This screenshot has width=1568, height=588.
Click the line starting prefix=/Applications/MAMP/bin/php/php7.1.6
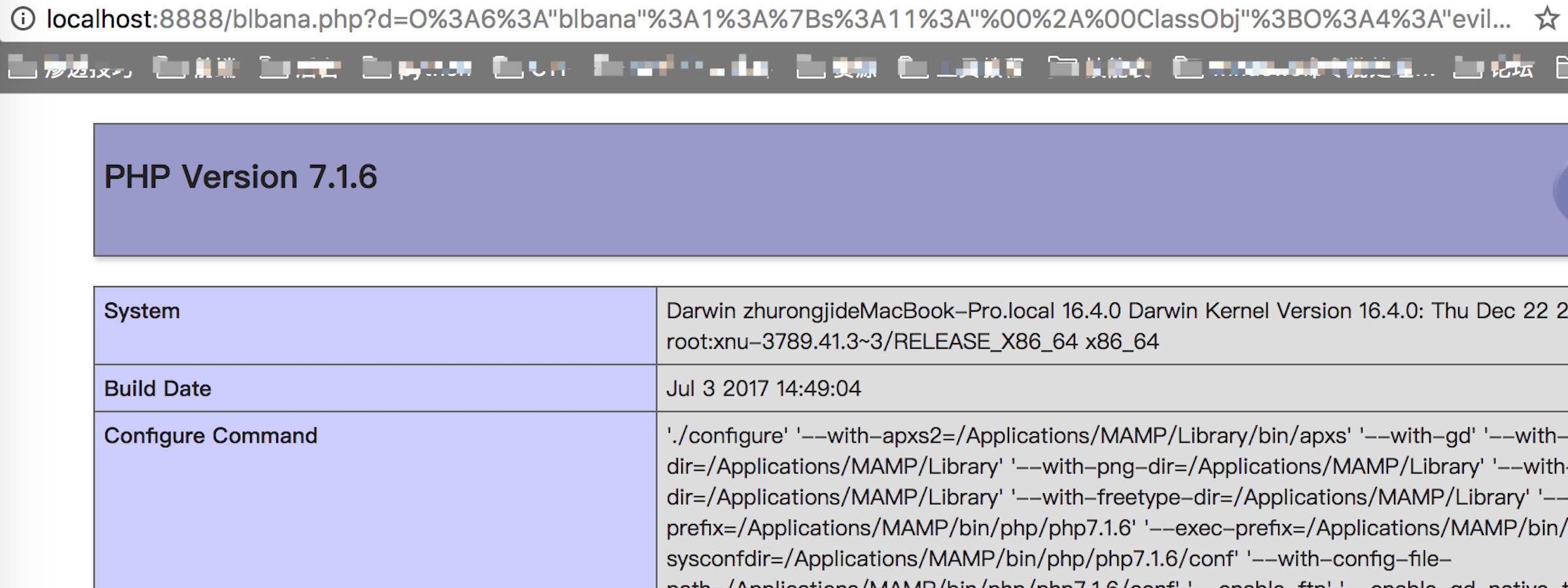(x=1116, y=528)
